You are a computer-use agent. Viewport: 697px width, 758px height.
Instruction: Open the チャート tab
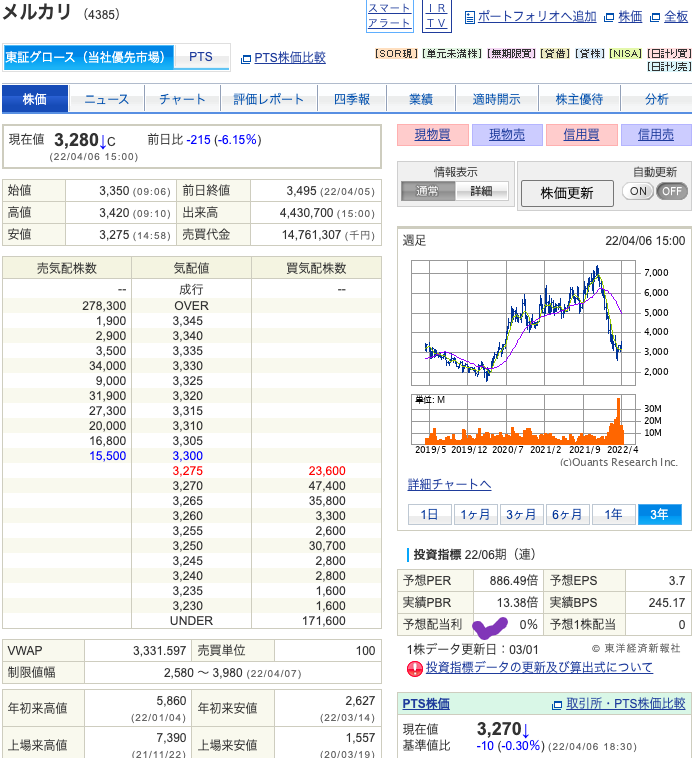(183, 99)
